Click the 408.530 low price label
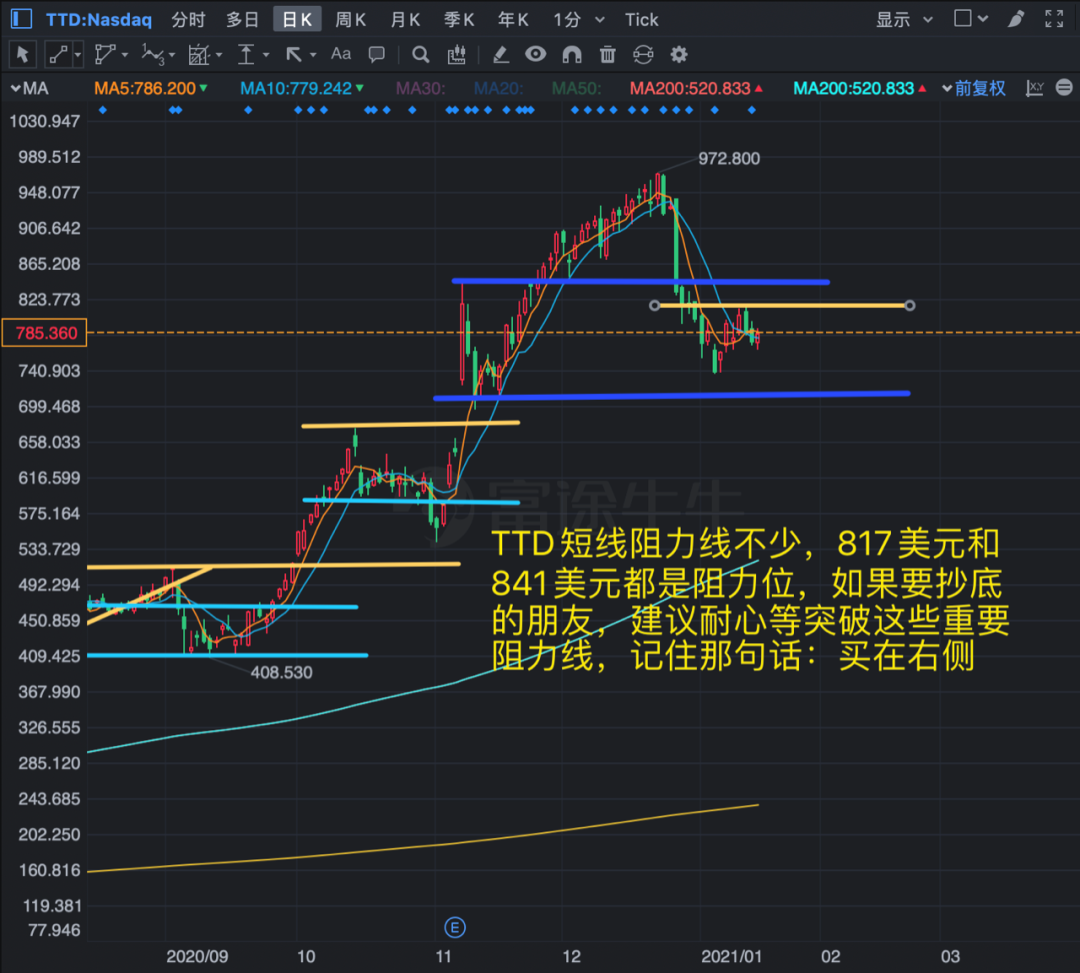The height and width of the screenshot is (973, 1080). (281, 672)
